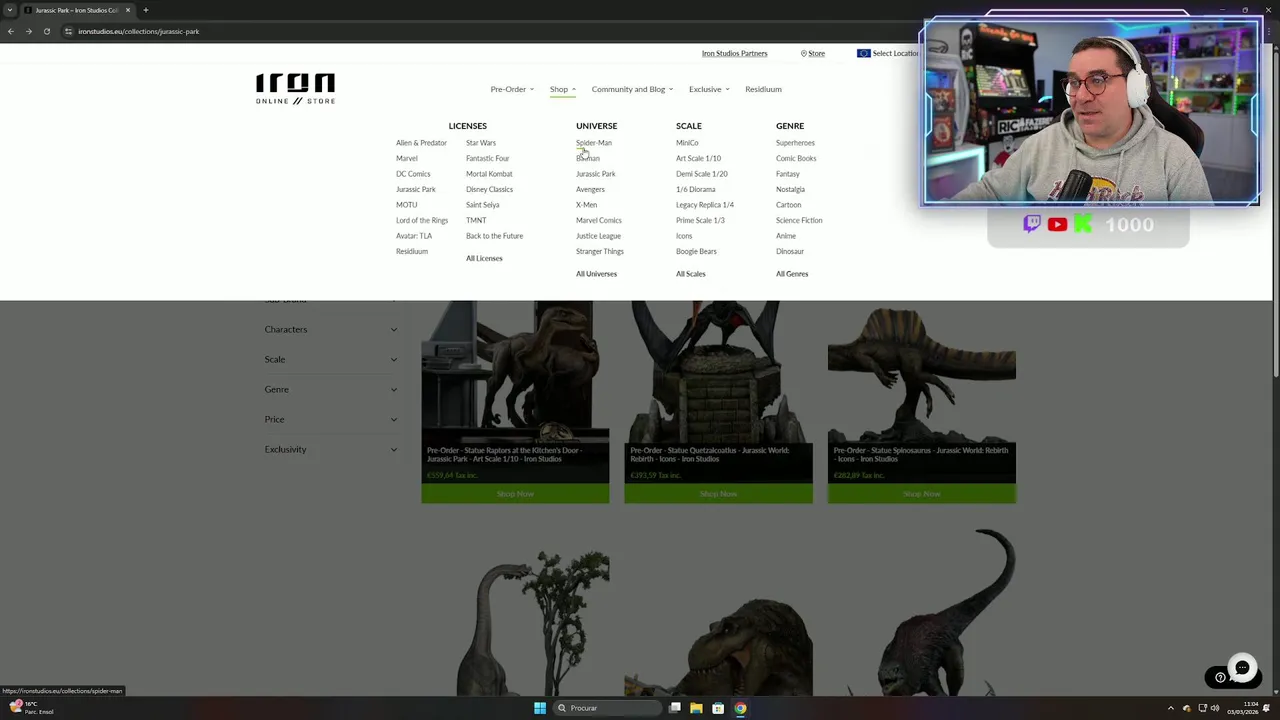Expand the Exclusive menu
This screenshot has width=1280, height=720.
pos(709,89)
